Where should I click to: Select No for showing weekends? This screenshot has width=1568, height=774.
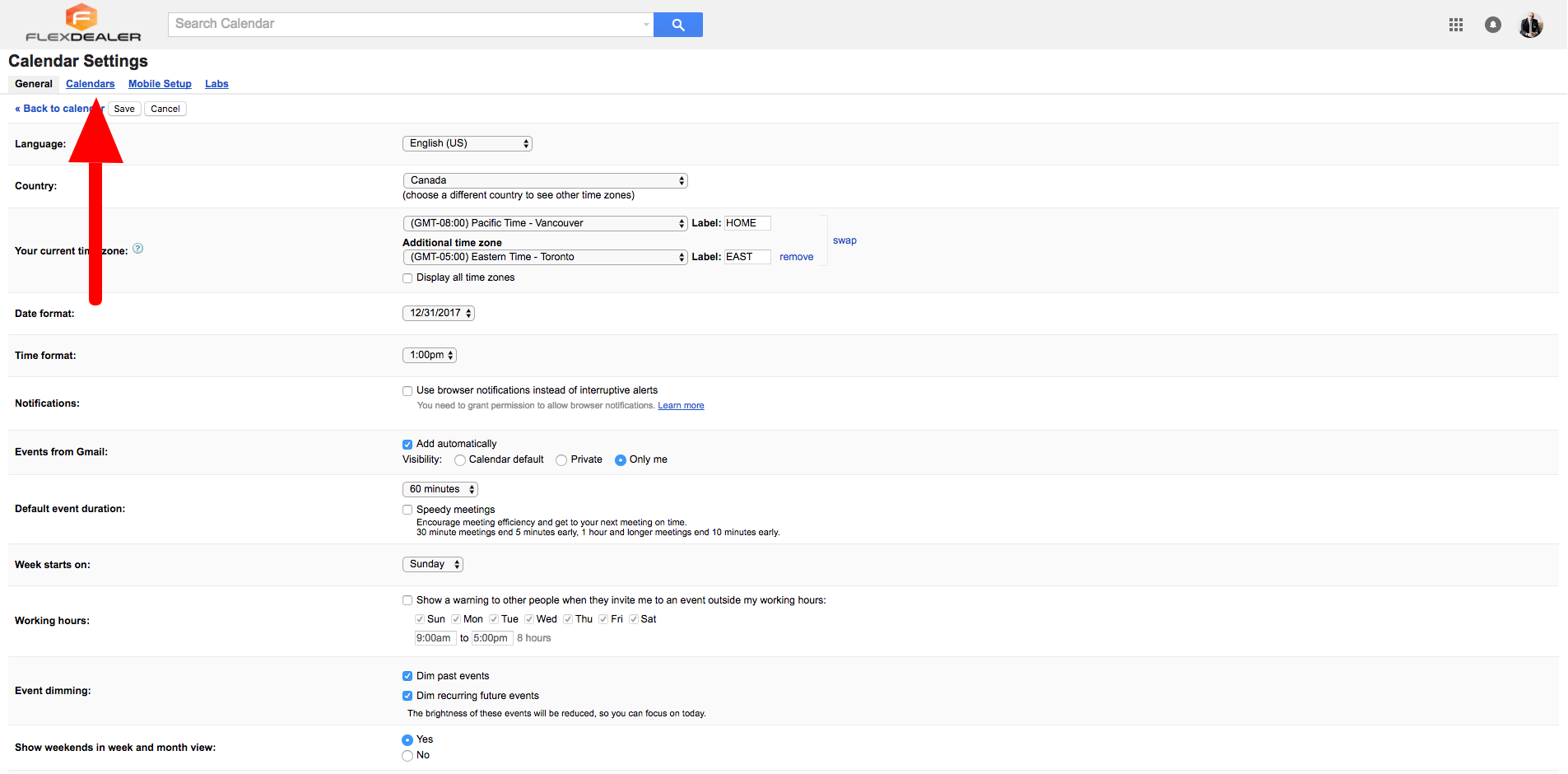407,756
